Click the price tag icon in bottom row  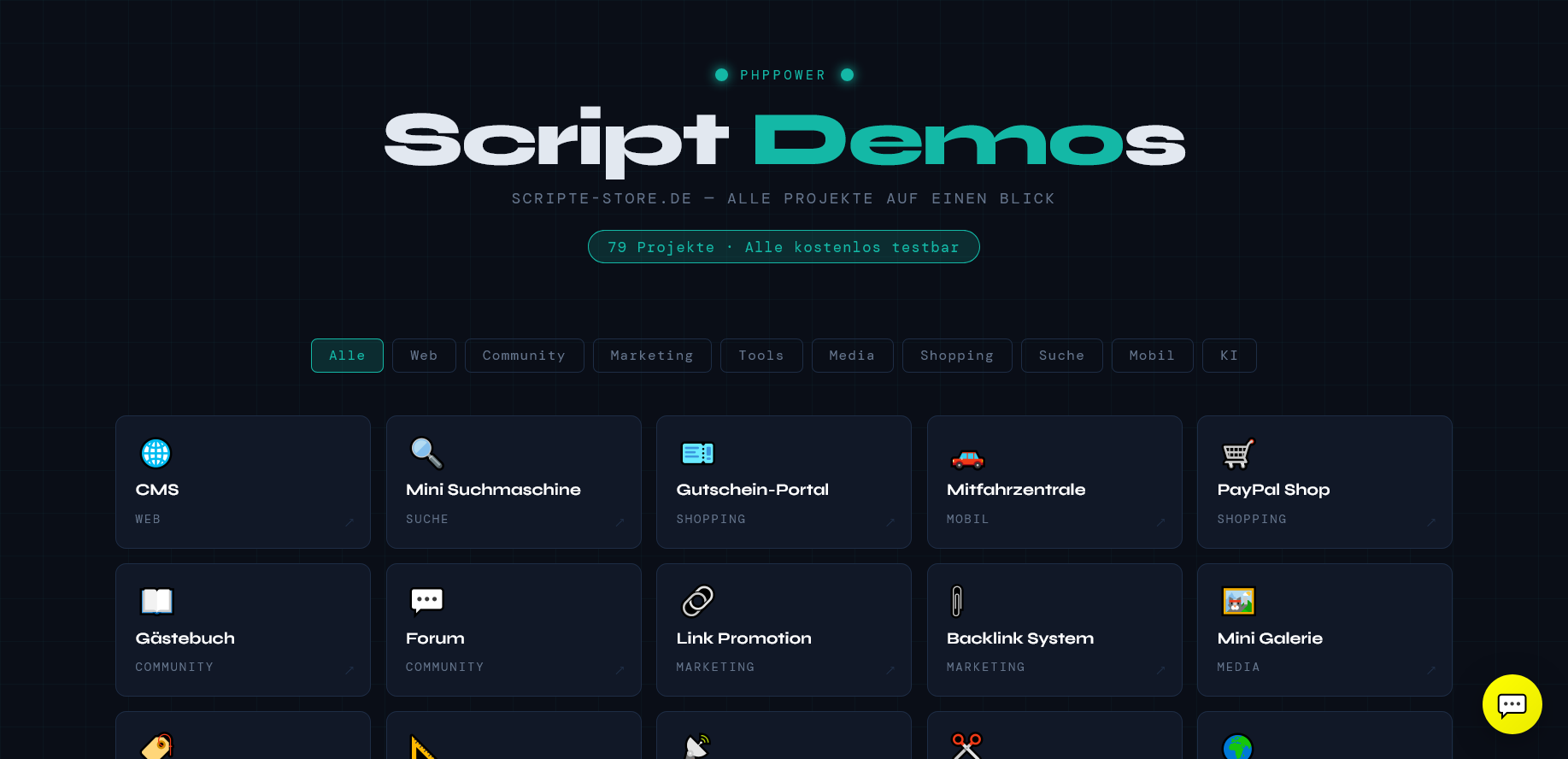(156, 747)
